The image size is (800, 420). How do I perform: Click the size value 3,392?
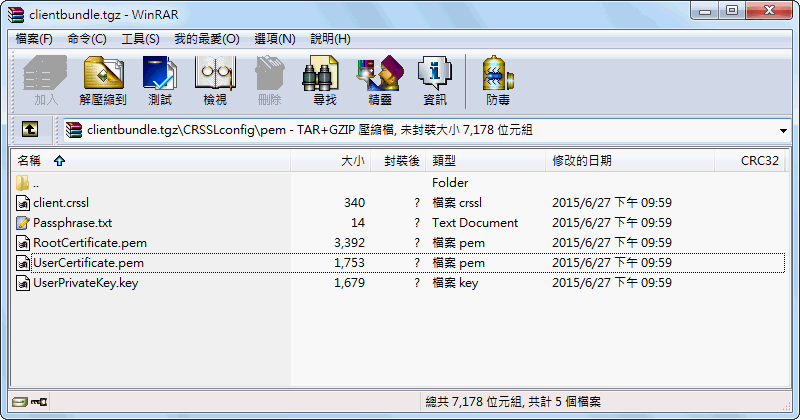point(349,243)
